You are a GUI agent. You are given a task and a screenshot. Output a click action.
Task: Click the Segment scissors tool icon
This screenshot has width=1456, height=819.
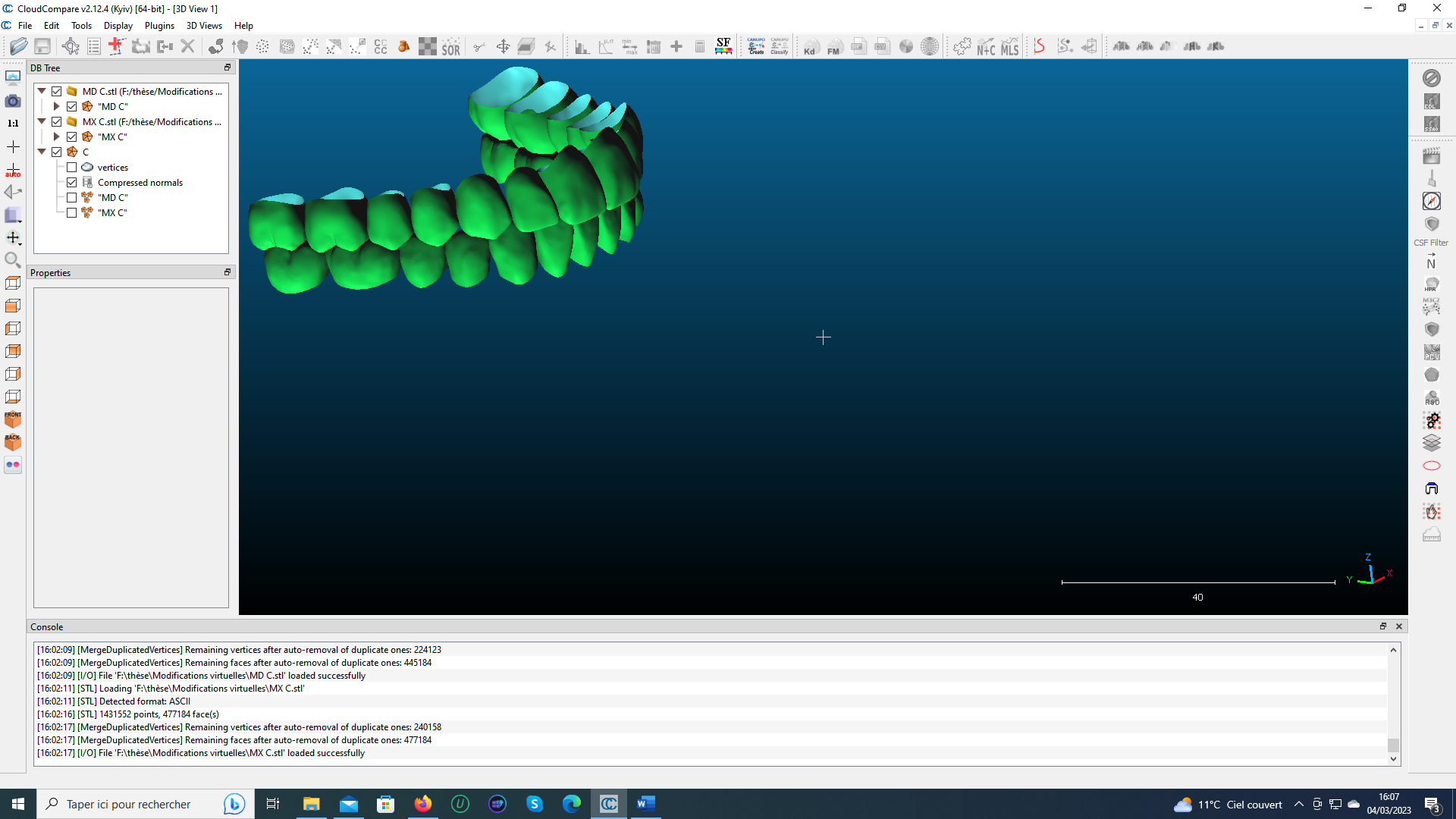[479, 47]
